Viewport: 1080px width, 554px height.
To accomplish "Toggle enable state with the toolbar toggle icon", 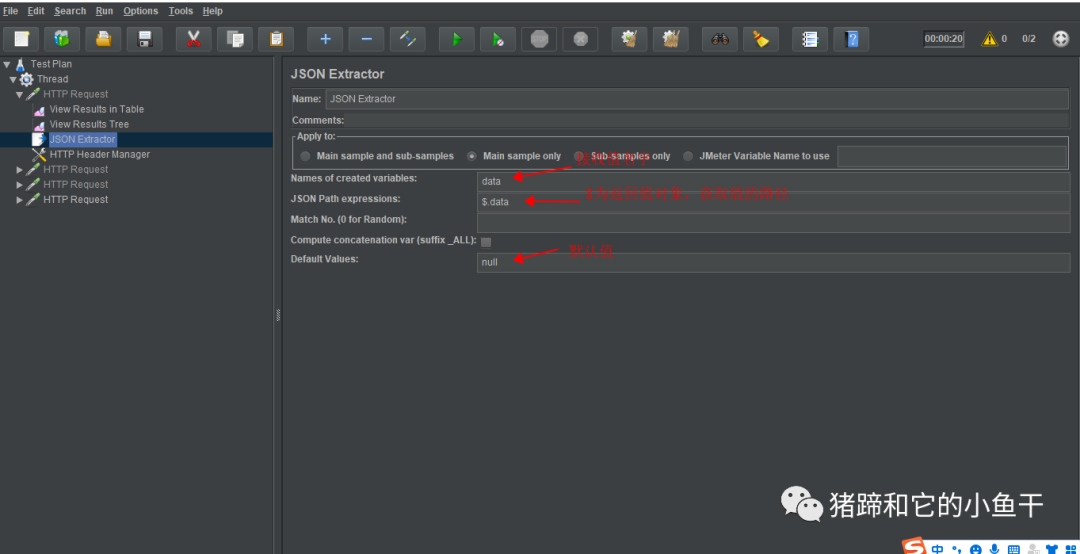I will (408, 39).
